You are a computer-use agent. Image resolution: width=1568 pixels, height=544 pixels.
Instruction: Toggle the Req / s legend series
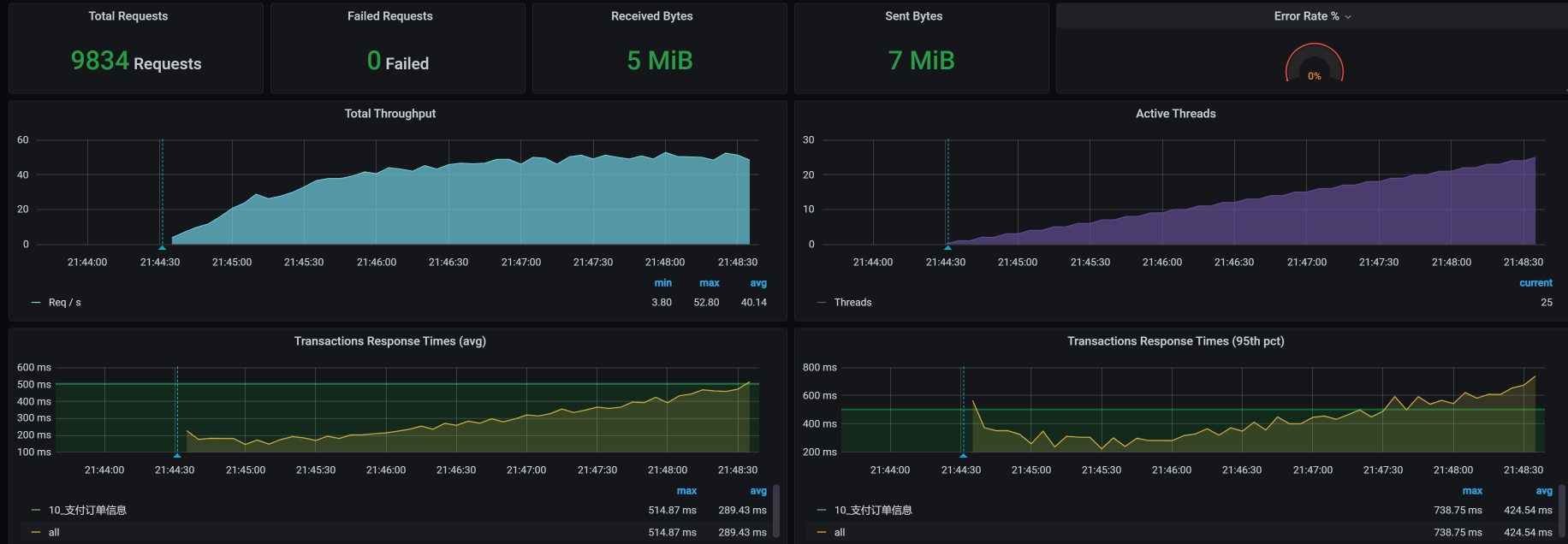(x=64, y=303)
